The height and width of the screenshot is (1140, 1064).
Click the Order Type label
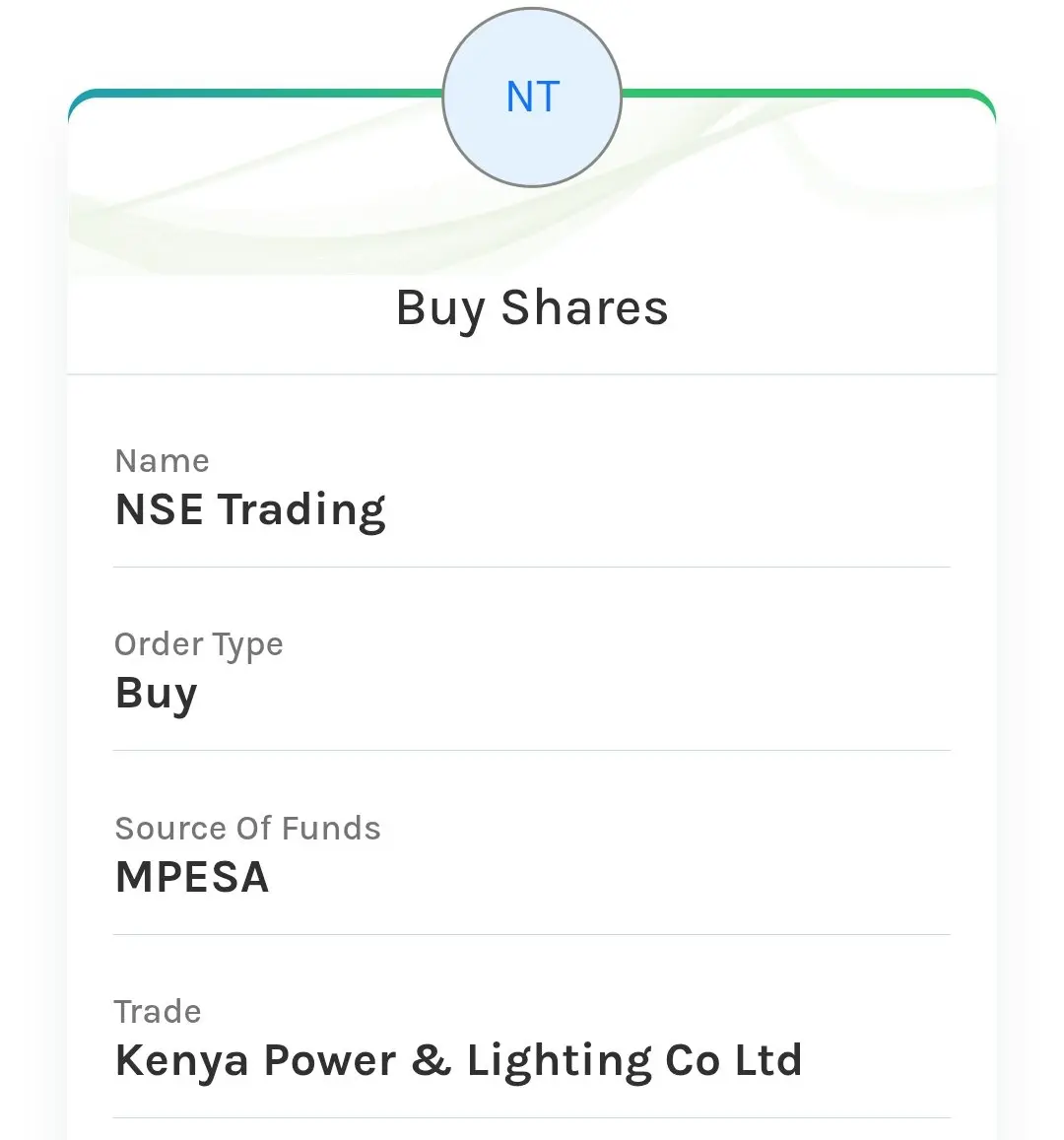199,644
